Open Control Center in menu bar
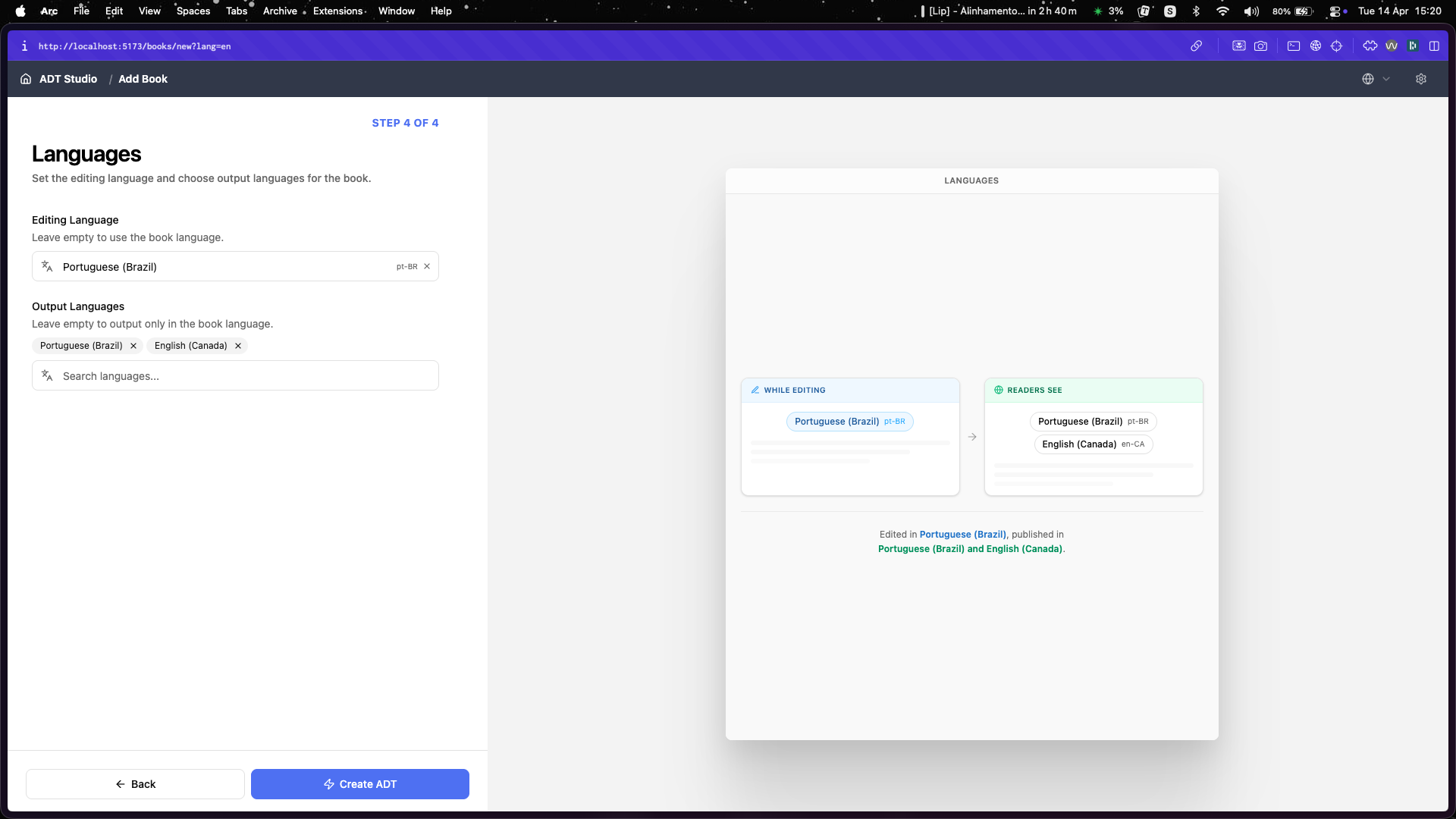Viewport: 1456px width, 819px height. [1335, 11]
